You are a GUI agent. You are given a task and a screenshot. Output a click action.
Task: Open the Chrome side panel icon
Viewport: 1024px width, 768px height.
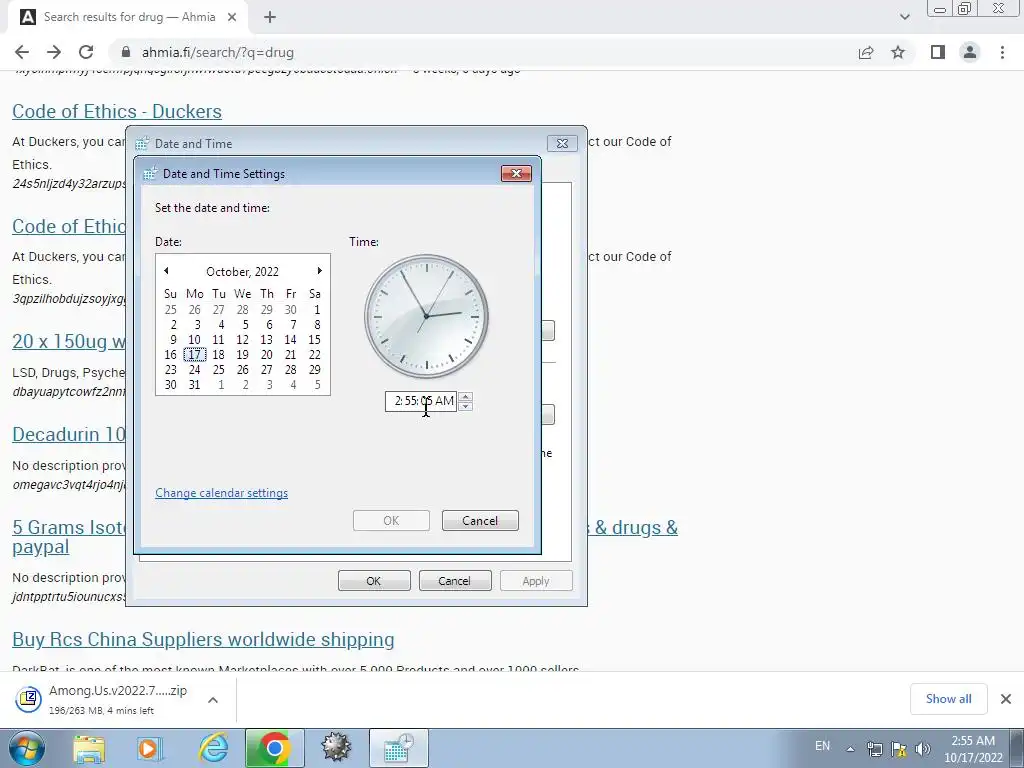pos(938,52)
